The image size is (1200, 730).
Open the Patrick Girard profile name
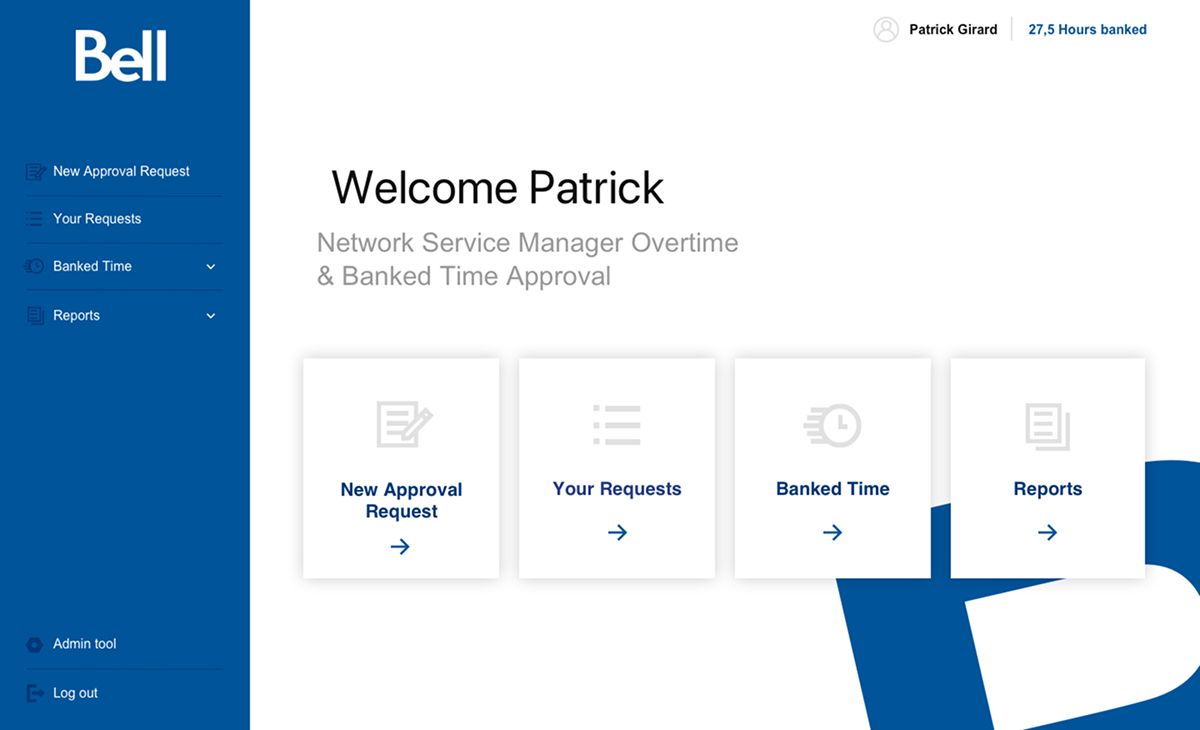953,30
